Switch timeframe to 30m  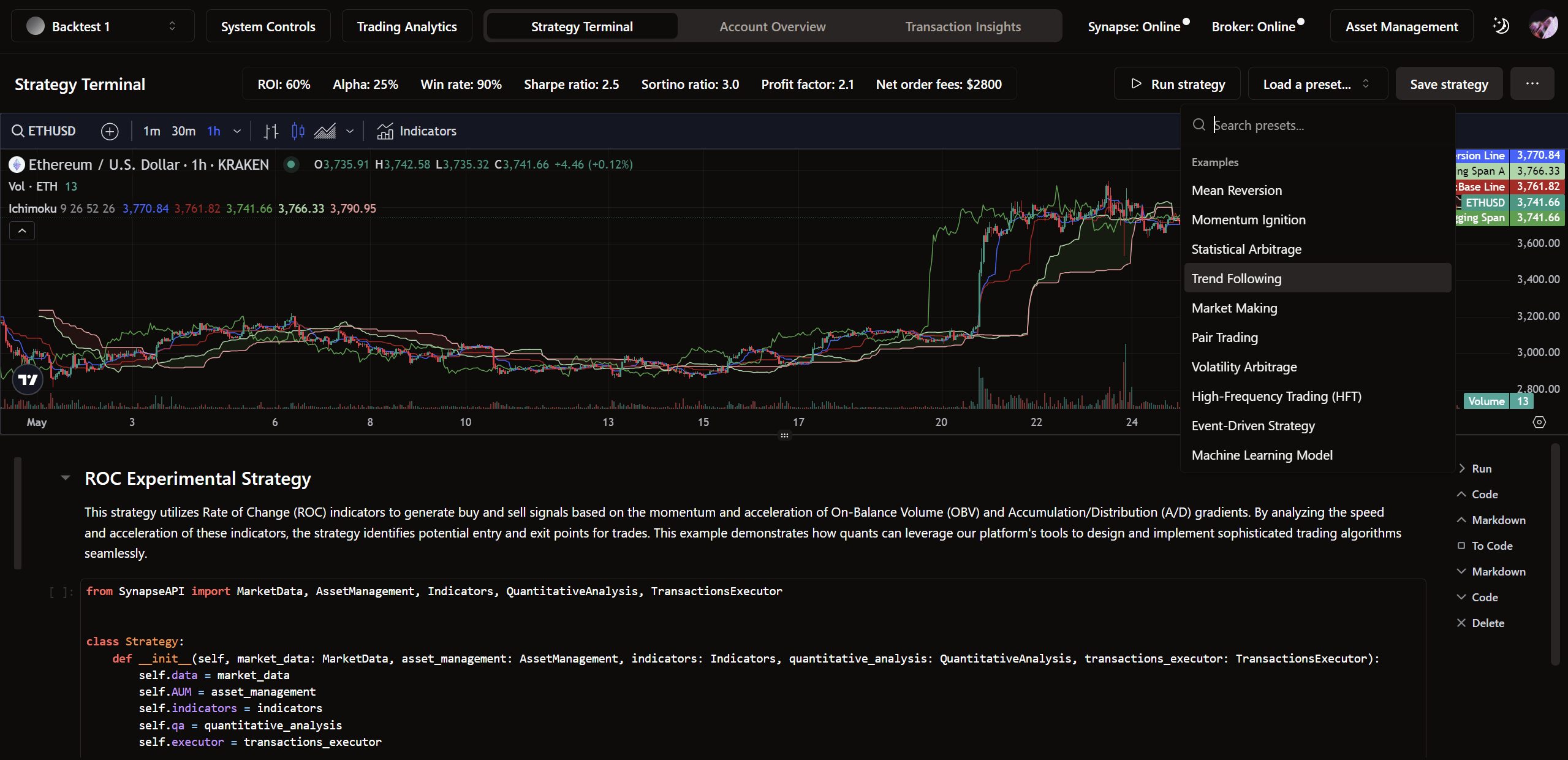183,131
